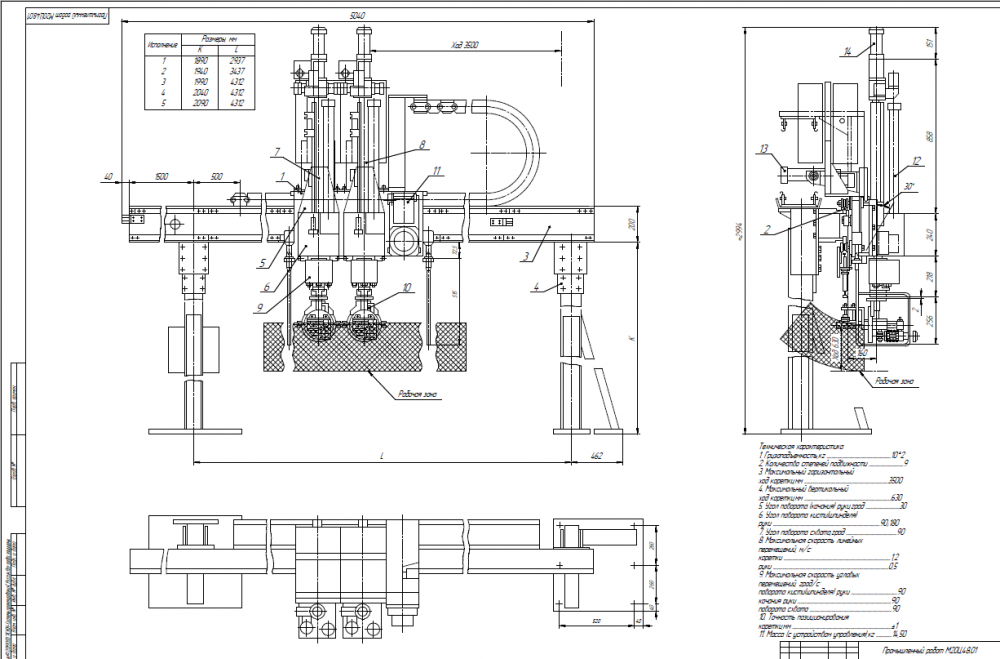This screenshot has width=1000, height=659.
Task: Select the 'Рабочая зона' label on the side view
Action: [895, 381]
